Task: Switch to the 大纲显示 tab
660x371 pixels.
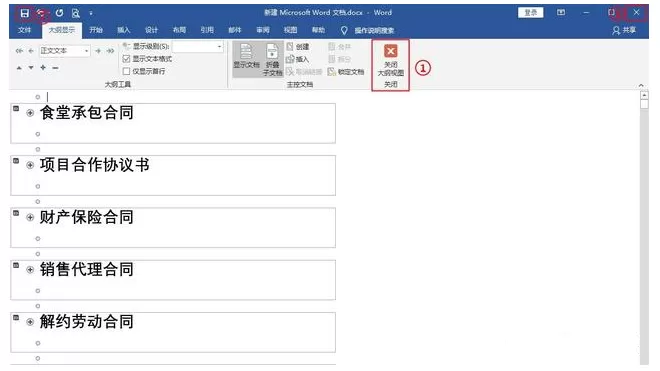Action: [61, 30]
